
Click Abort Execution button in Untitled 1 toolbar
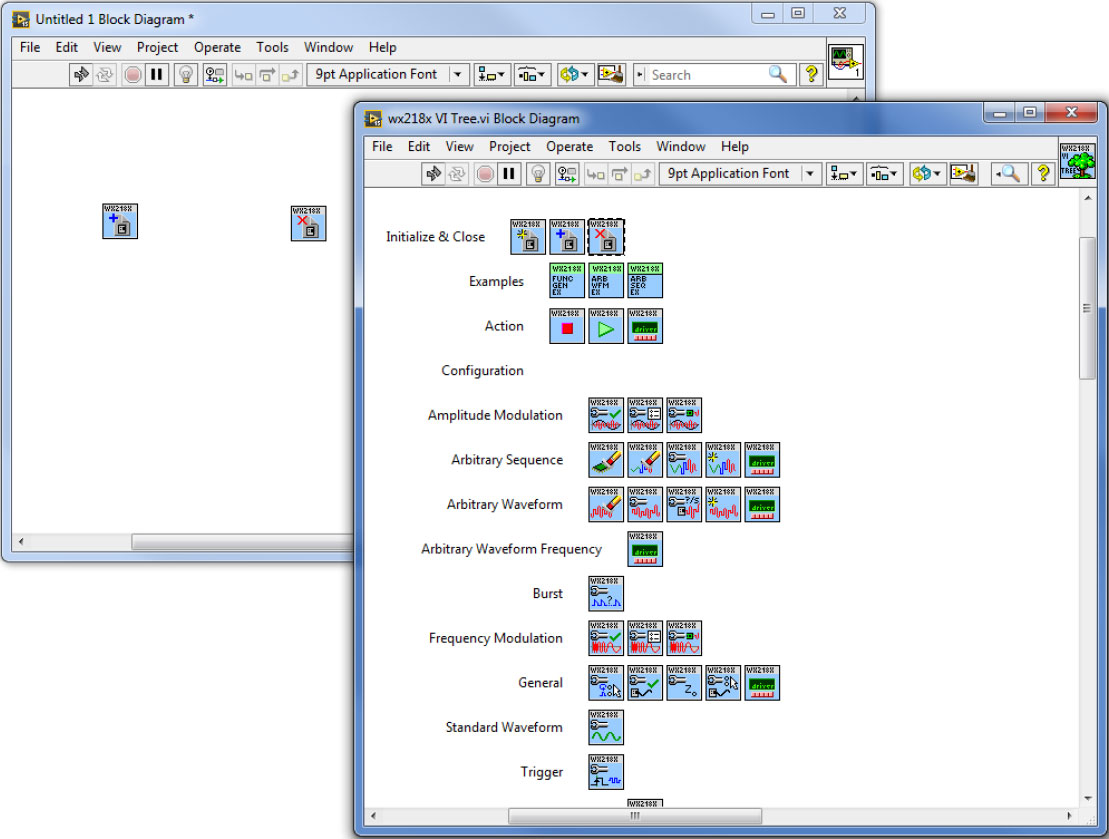click(x=132, y=75)
